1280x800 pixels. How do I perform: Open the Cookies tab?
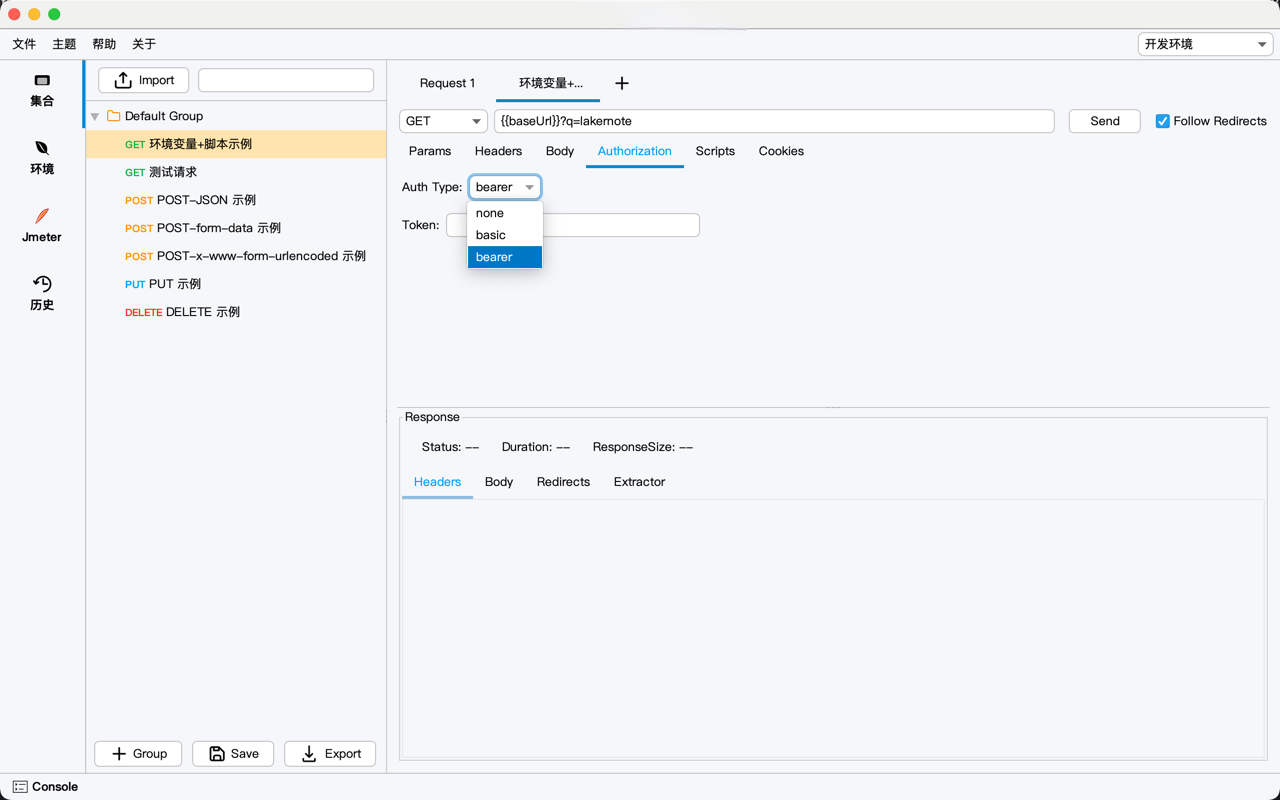click(781, 151)
